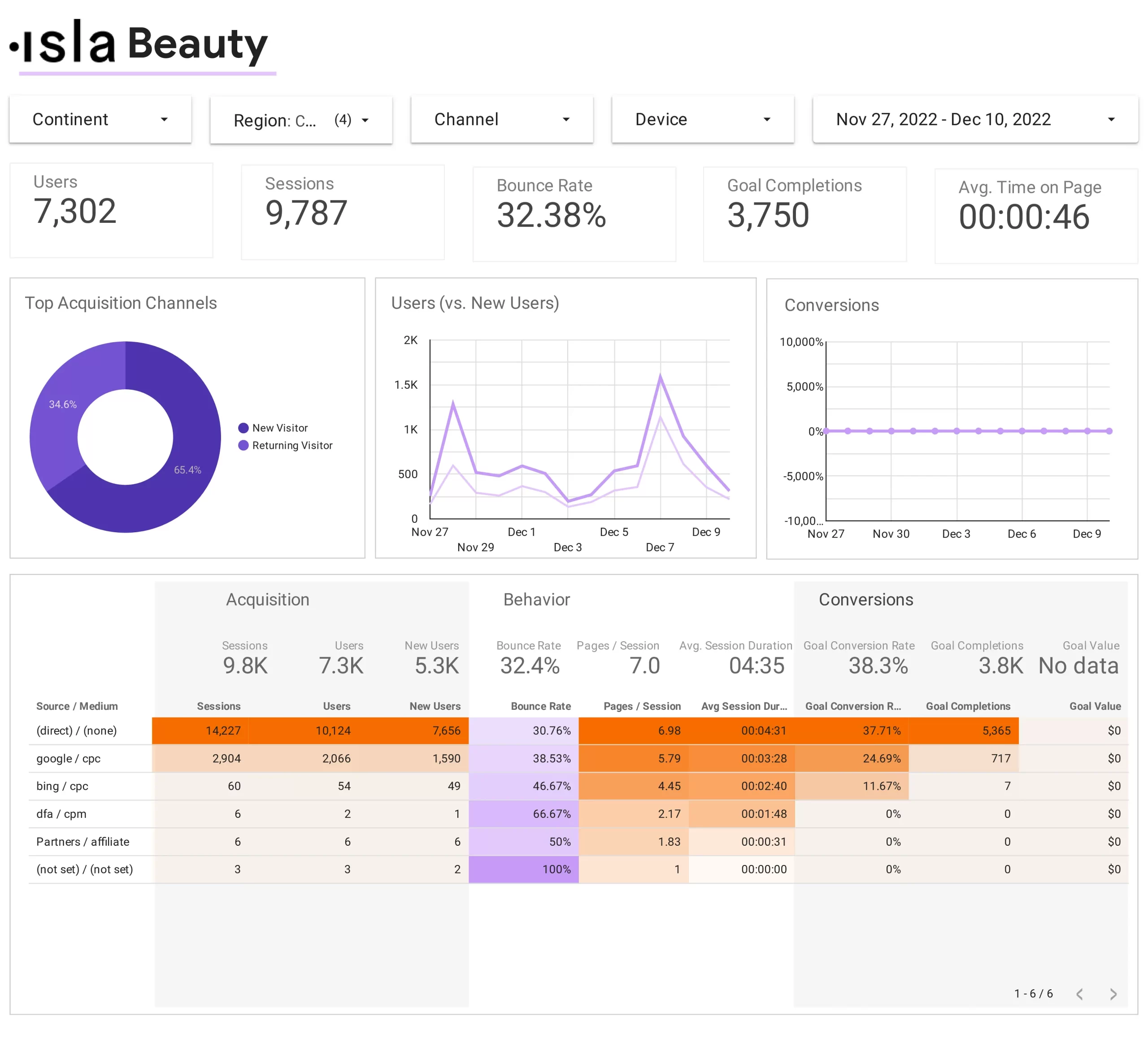Screen dimensions: 1148x1052
Task: Click the 37.71% goal conversion cell
Action: point(851,730)
